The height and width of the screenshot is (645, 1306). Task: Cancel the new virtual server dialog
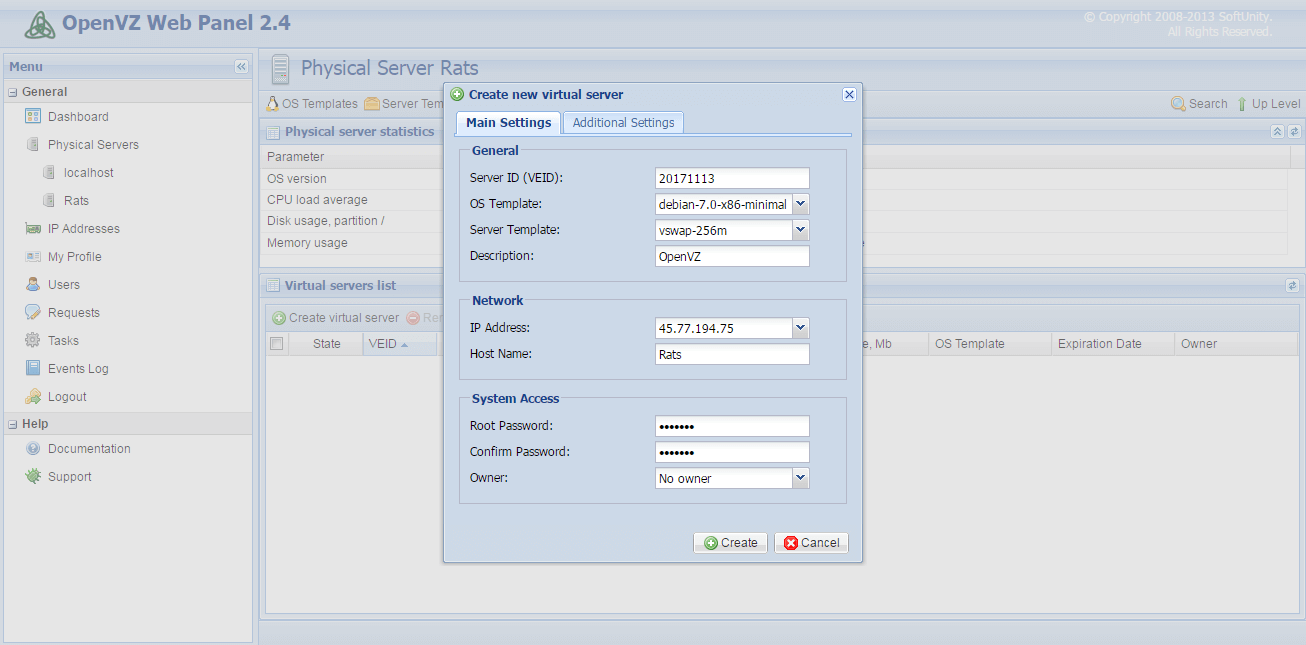pos(811,543)
